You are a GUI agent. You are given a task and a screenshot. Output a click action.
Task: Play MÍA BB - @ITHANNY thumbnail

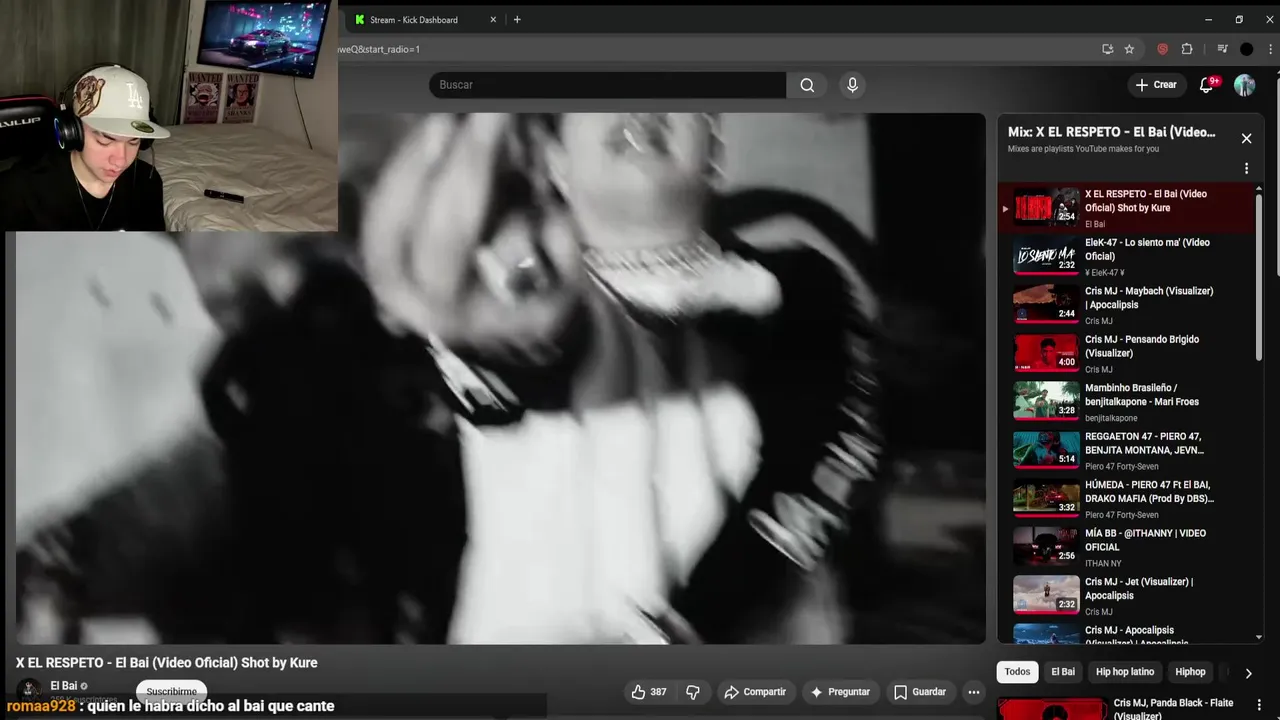1046,546
